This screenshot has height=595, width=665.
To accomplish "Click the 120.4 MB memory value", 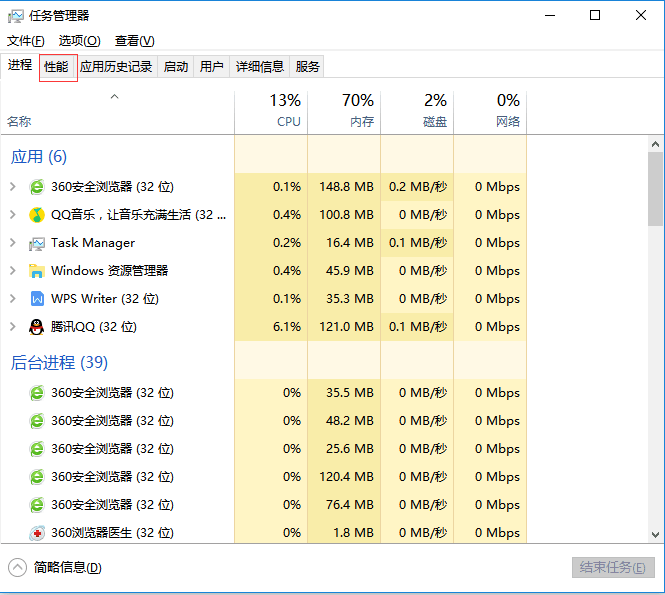I will (x=346, y=477).
